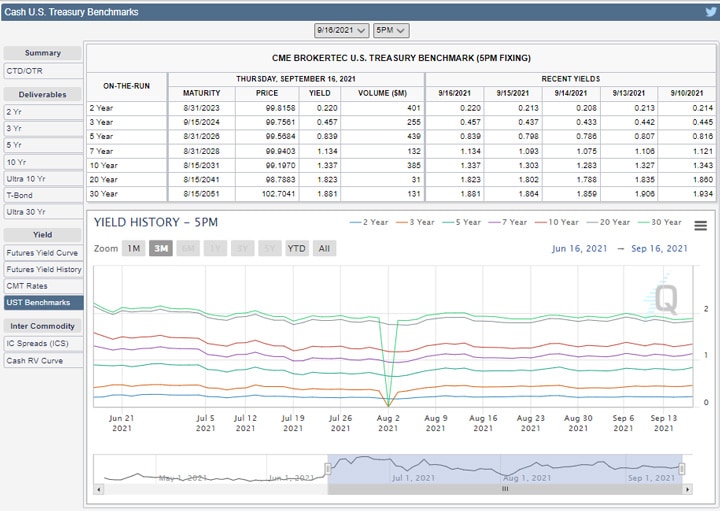This screenshot has height=511, width=720.
Task: Open the 9/16/2021 date dropdown
Action: pyautogui.click(x=341, y=31)
